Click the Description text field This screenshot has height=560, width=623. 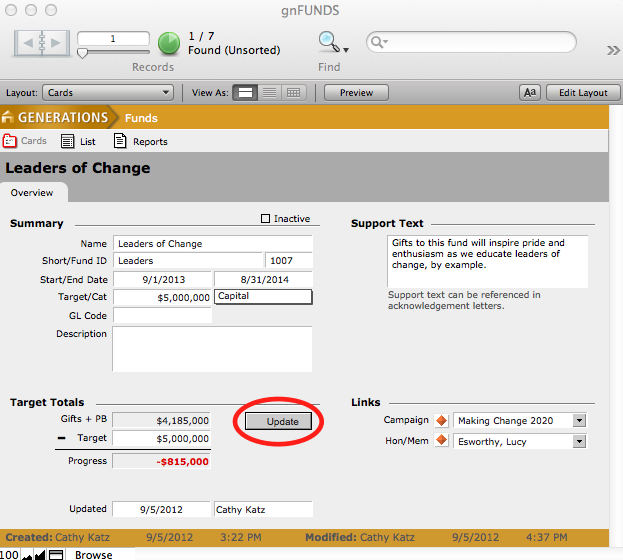tap(212, 349)
